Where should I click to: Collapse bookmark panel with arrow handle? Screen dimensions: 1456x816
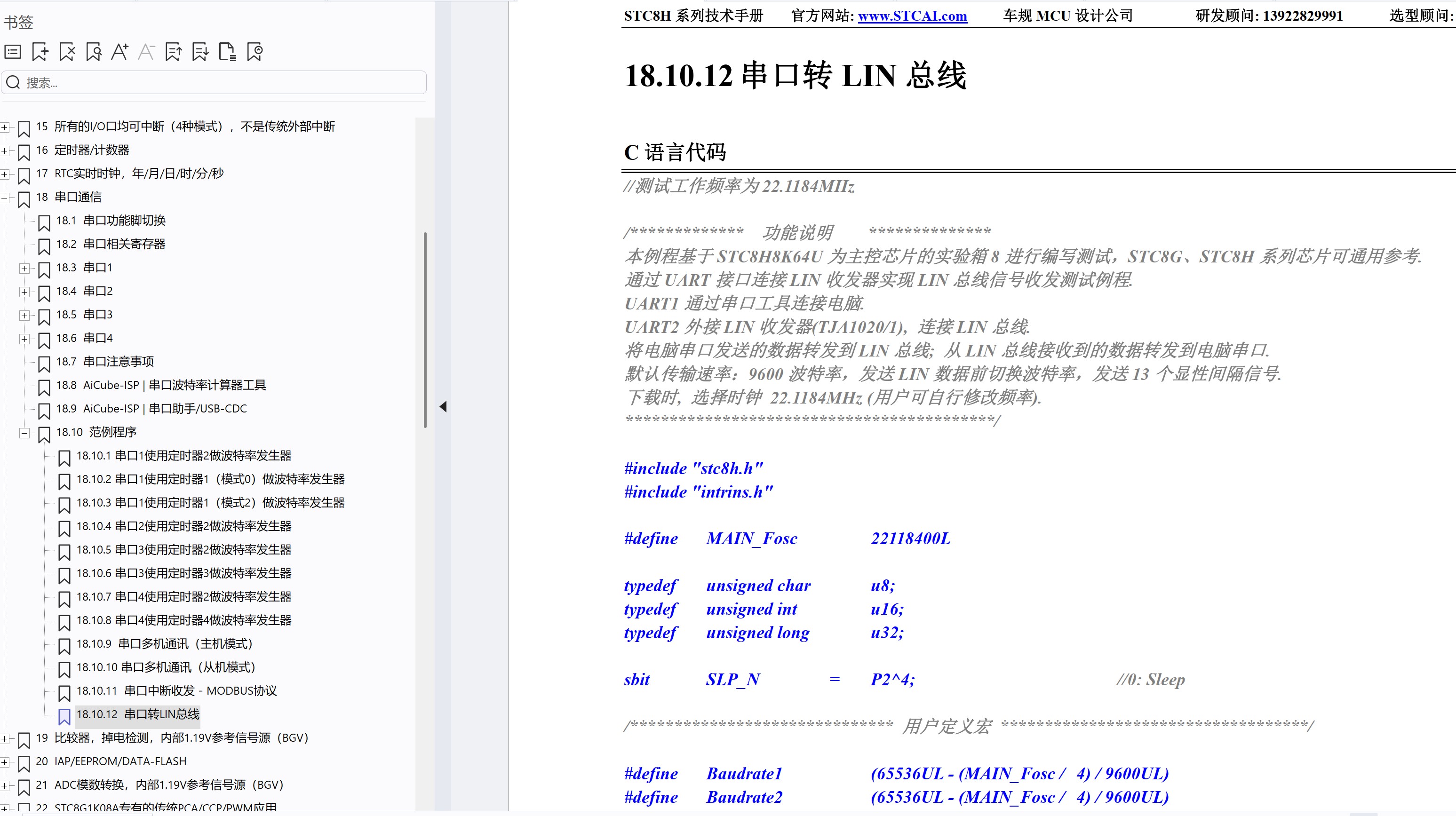click(x=443, y=406)
